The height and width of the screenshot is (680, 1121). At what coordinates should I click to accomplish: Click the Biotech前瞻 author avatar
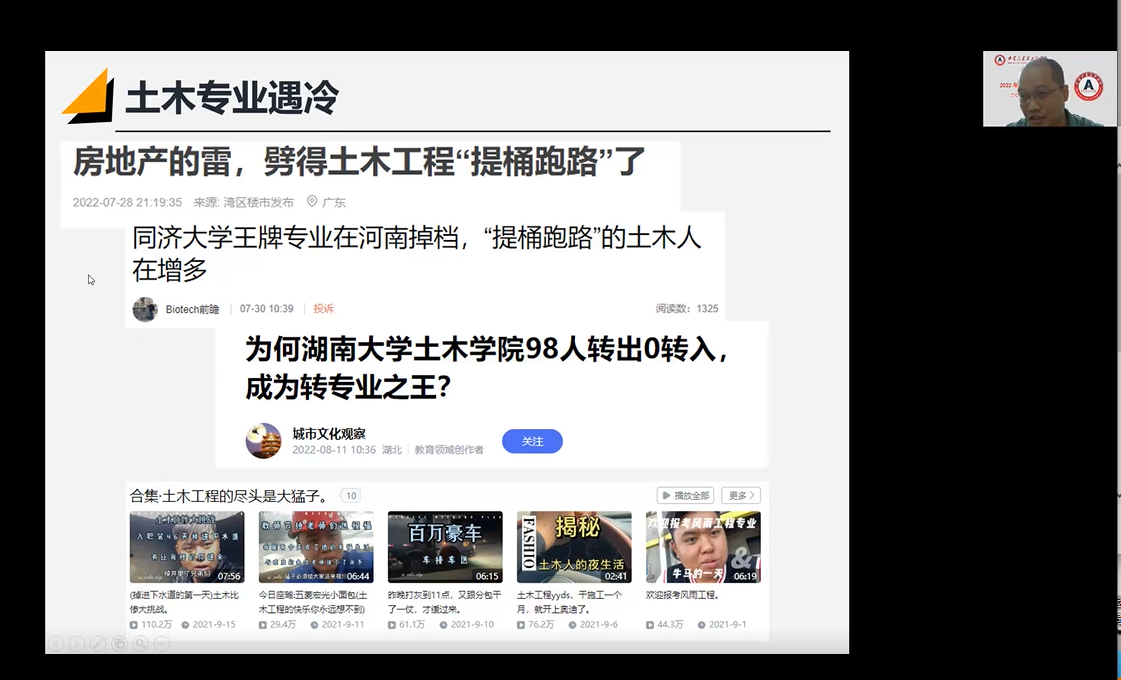point(145,309)
